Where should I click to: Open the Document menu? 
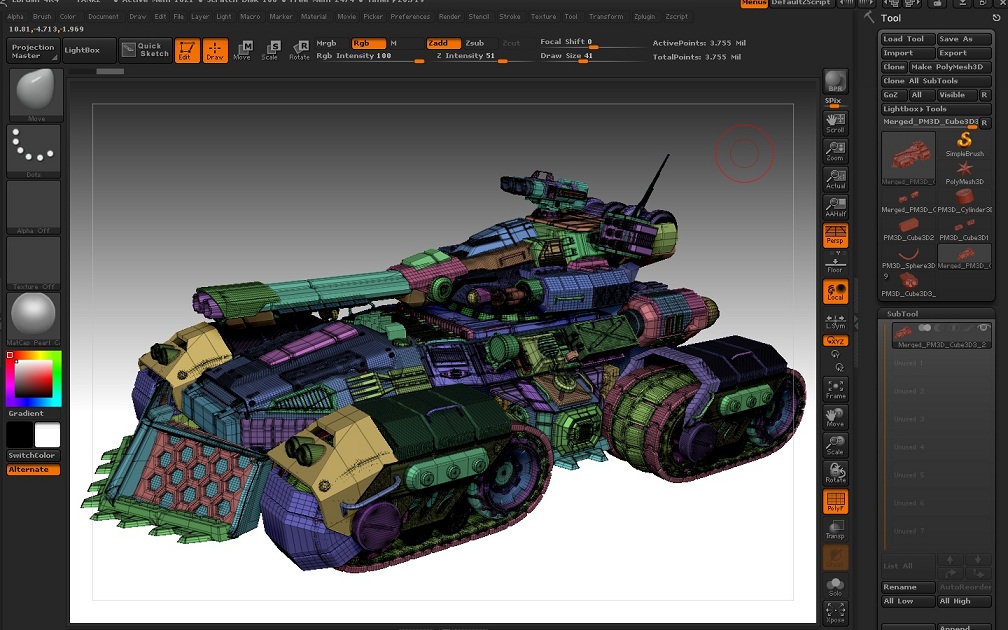point(104,17)
